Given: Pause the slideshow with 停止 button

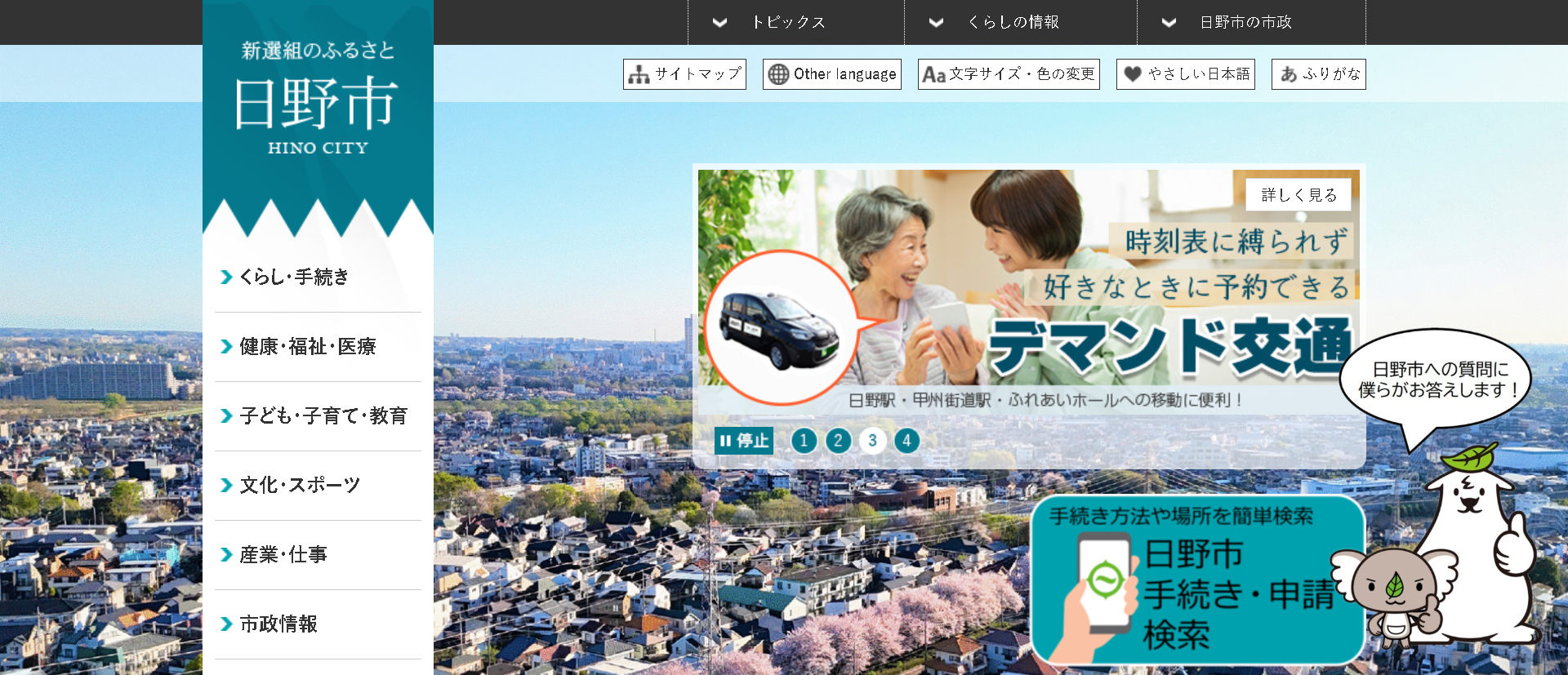Looking at the screenshot, I should [x=743, y=441].
